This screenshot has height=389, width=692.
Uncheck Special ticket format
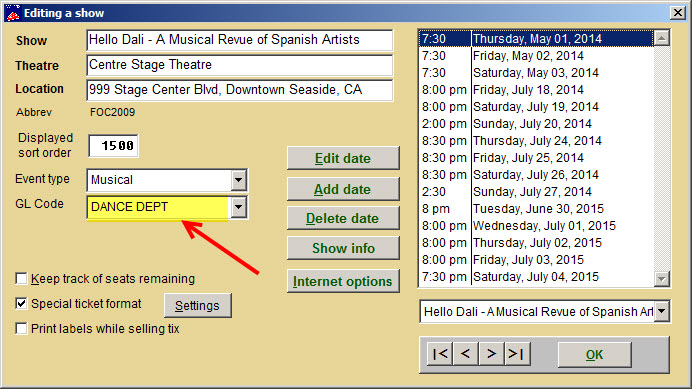coord(21,304)
